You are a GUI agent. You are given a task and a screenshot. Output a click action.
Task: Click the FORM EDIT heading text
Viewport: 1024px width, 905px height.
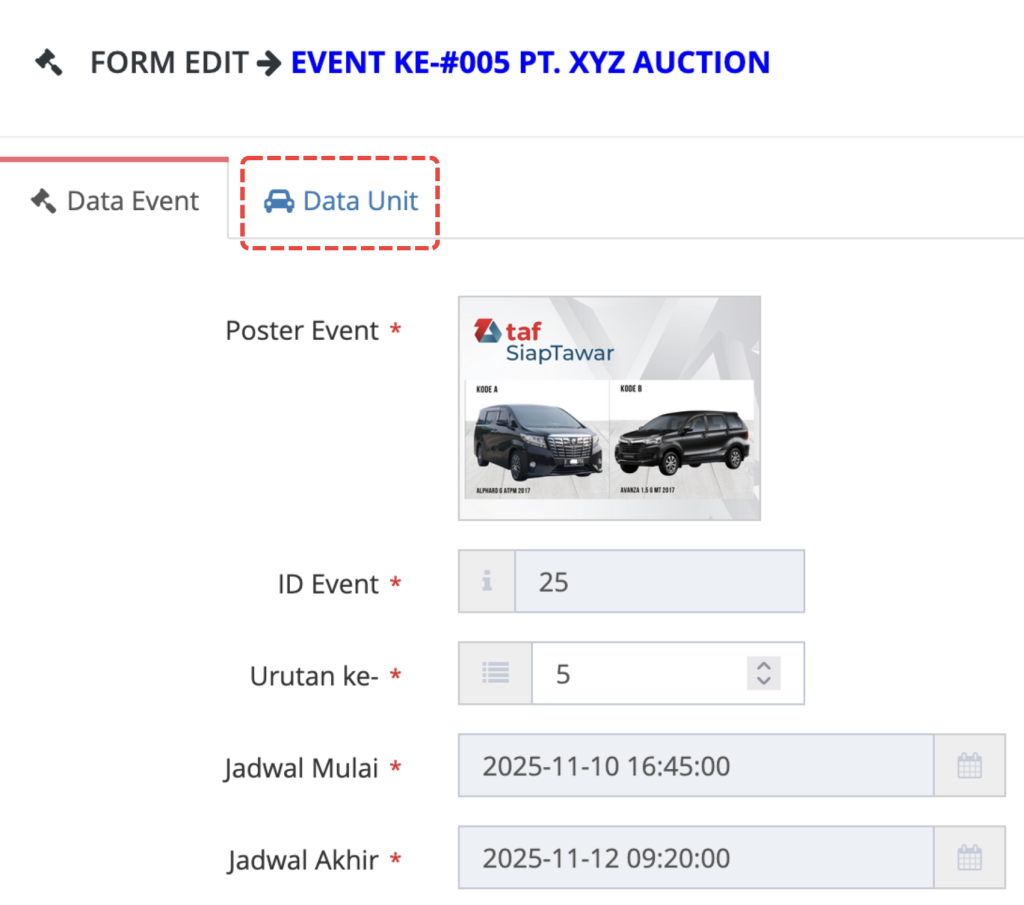(169, 63)
